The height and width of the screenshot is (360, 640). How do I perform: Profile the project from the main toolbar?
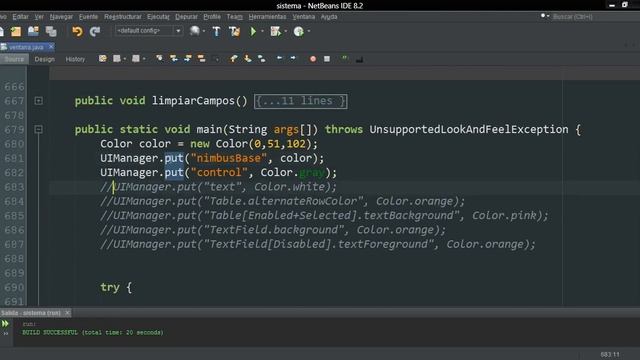coord(298,31)
